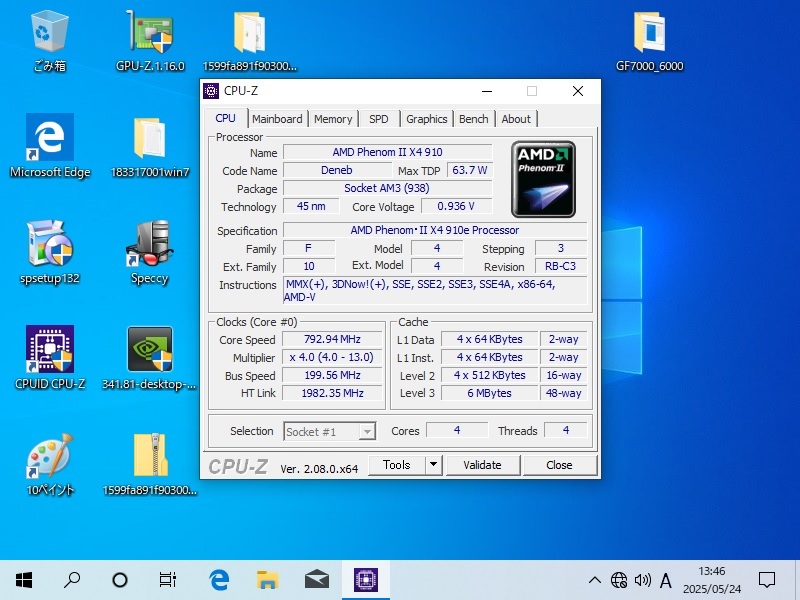This screenshot has width=800, height=600.
Task: Select the Microsoft Edge desktop shortcut
Action: click(x=50, y=146)
